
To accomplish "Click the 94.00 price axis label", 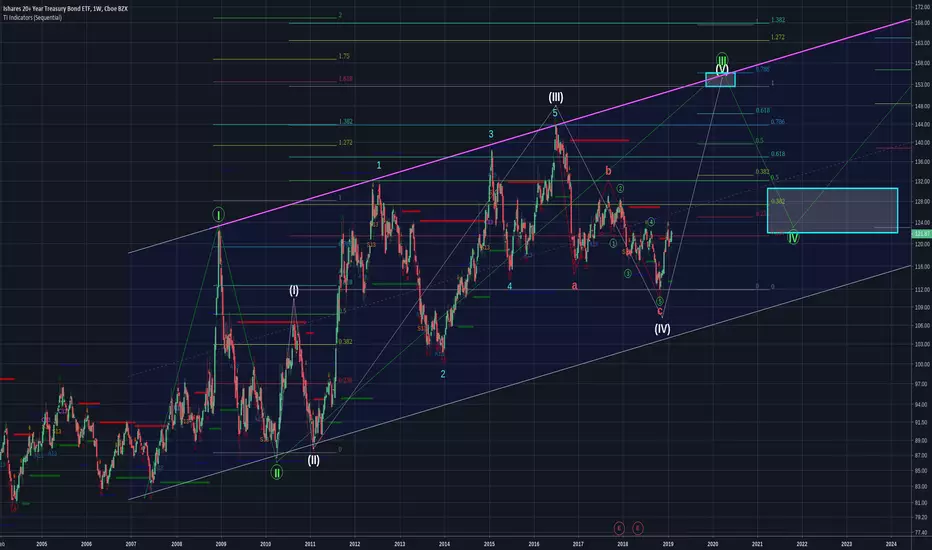I will [922, 404].
